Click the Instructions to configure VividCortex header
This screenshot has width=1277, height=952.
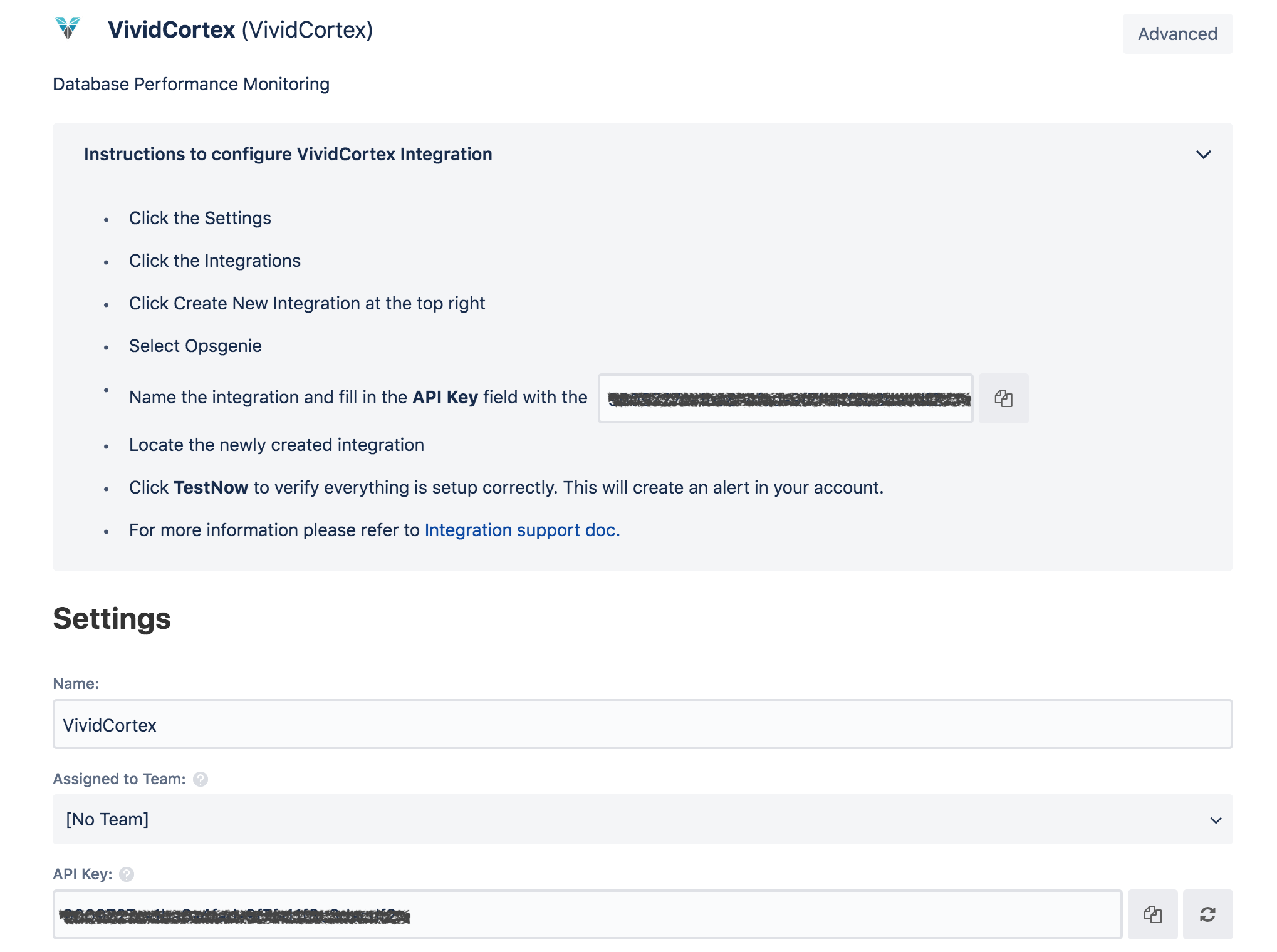pos(288,155)
